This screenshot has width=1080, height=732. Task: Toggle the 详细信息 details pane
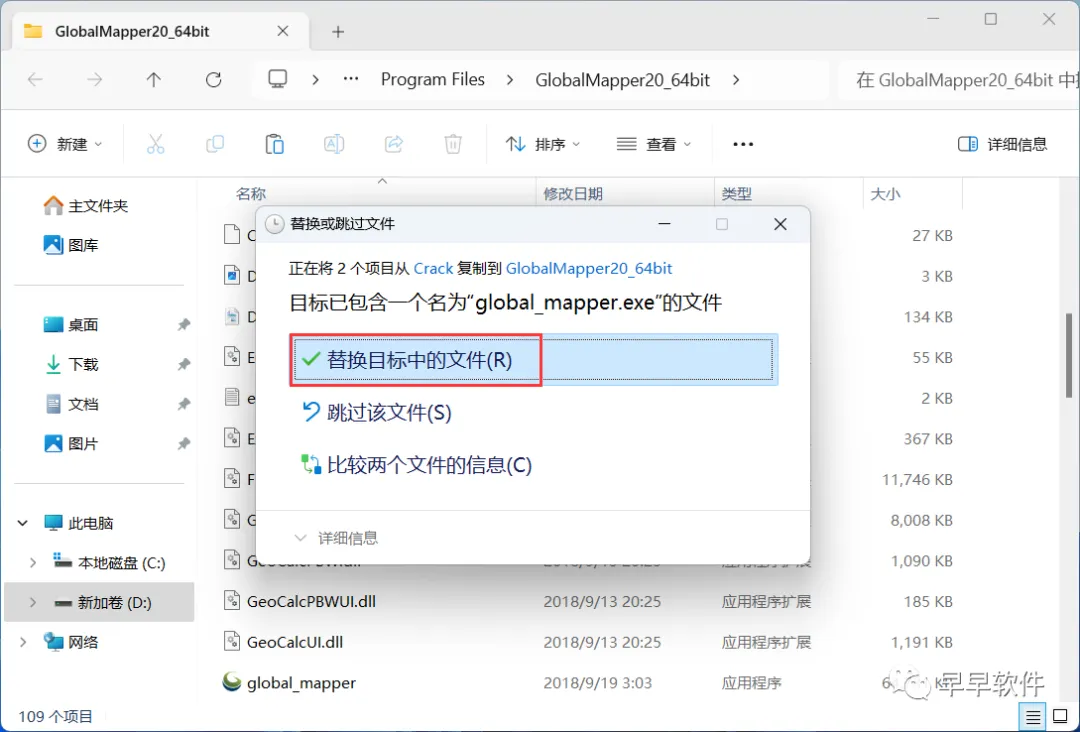pos(1002,144)
